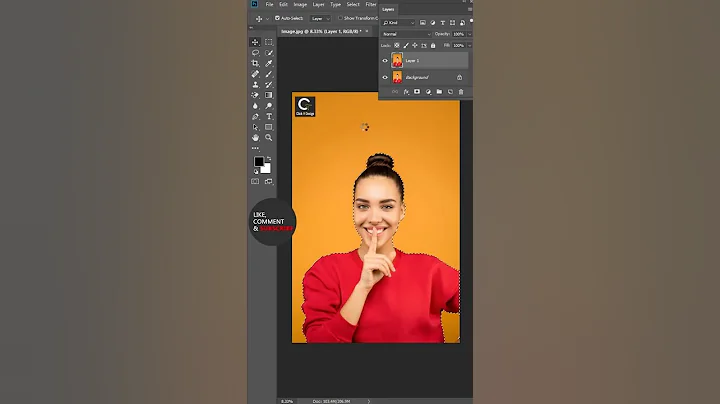Hide the Background layer eye icon
This screenshot has height=404, width=720.
[x=385, y=77]
